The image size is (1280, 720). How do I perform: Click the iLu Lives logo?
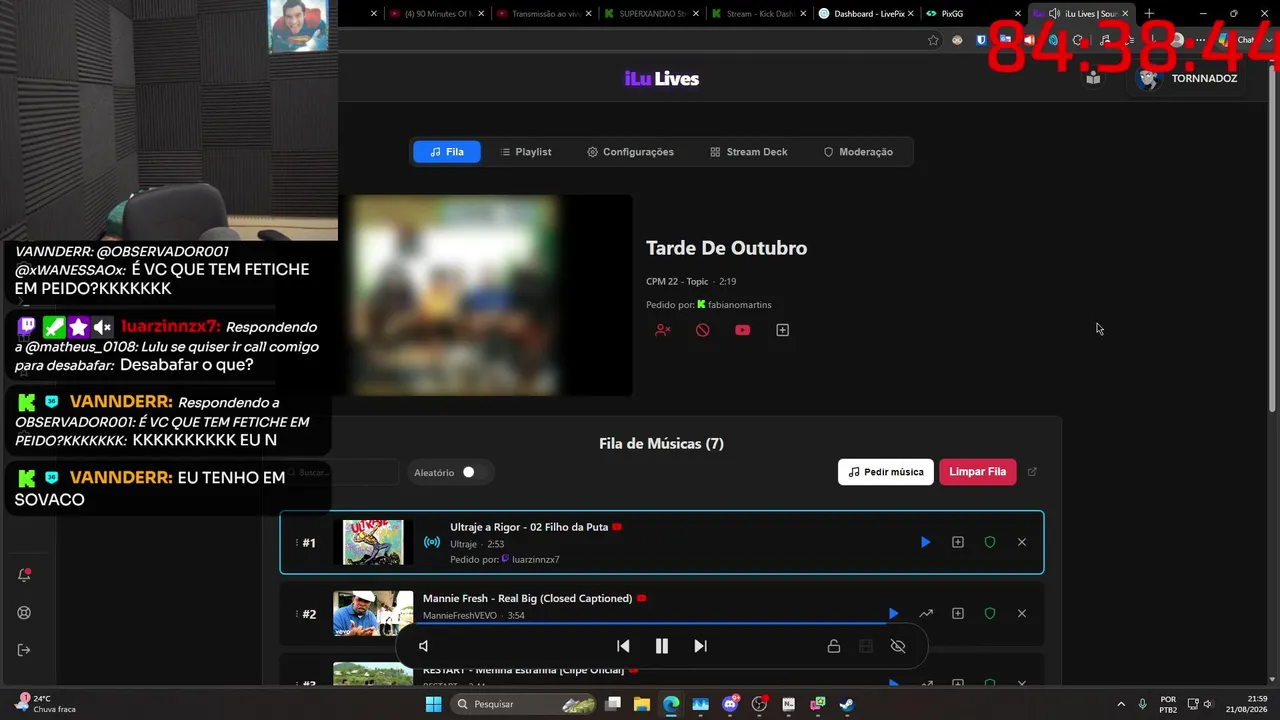coord(662,79)
